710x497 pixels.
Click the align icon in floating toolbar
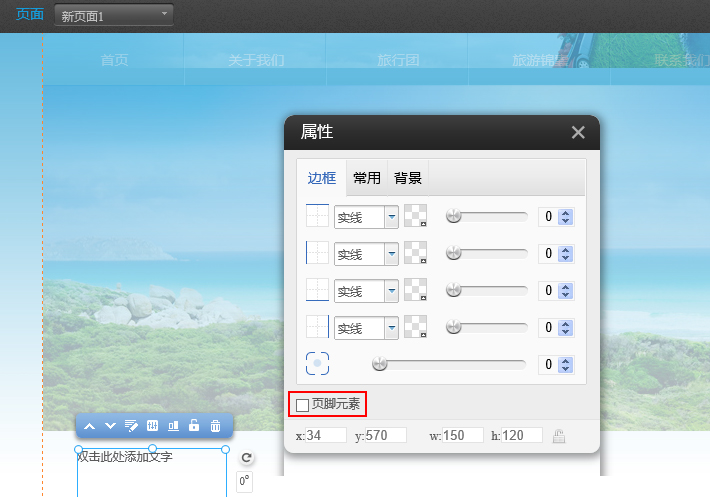[x=173, y=426]
